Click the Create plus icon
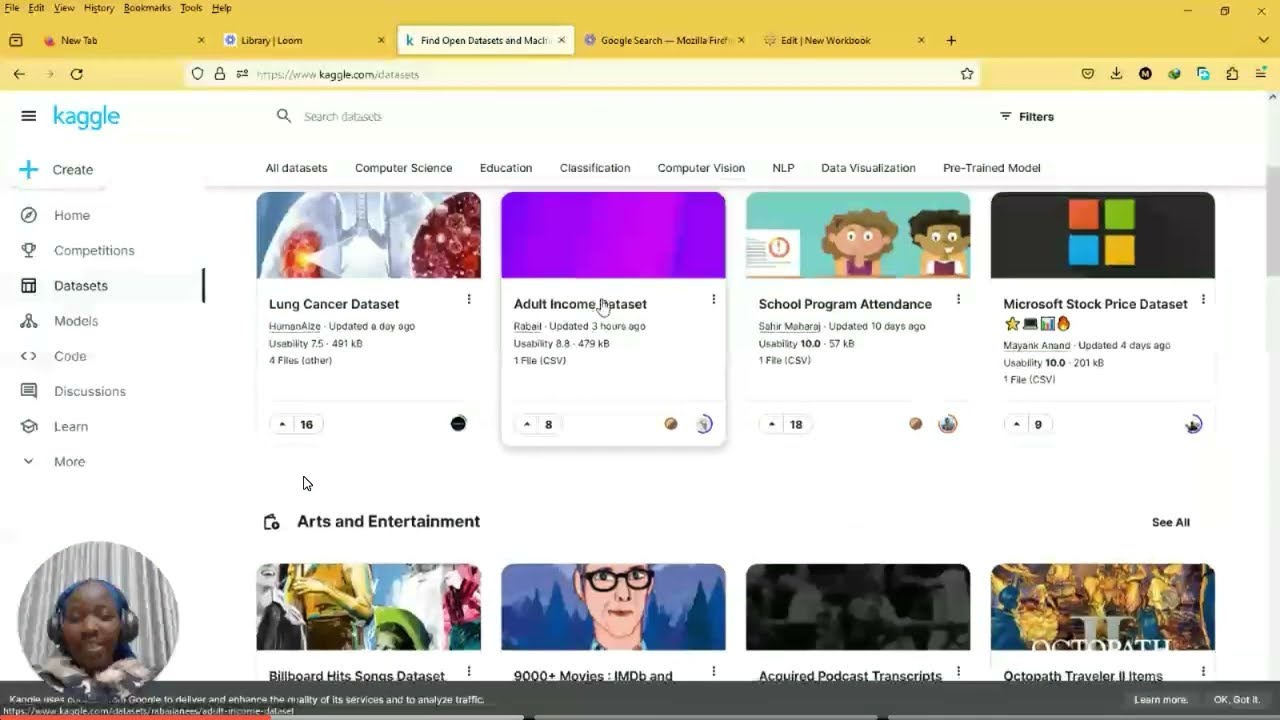The width and height of the screenshot is (1280, 720). point(28,169)
